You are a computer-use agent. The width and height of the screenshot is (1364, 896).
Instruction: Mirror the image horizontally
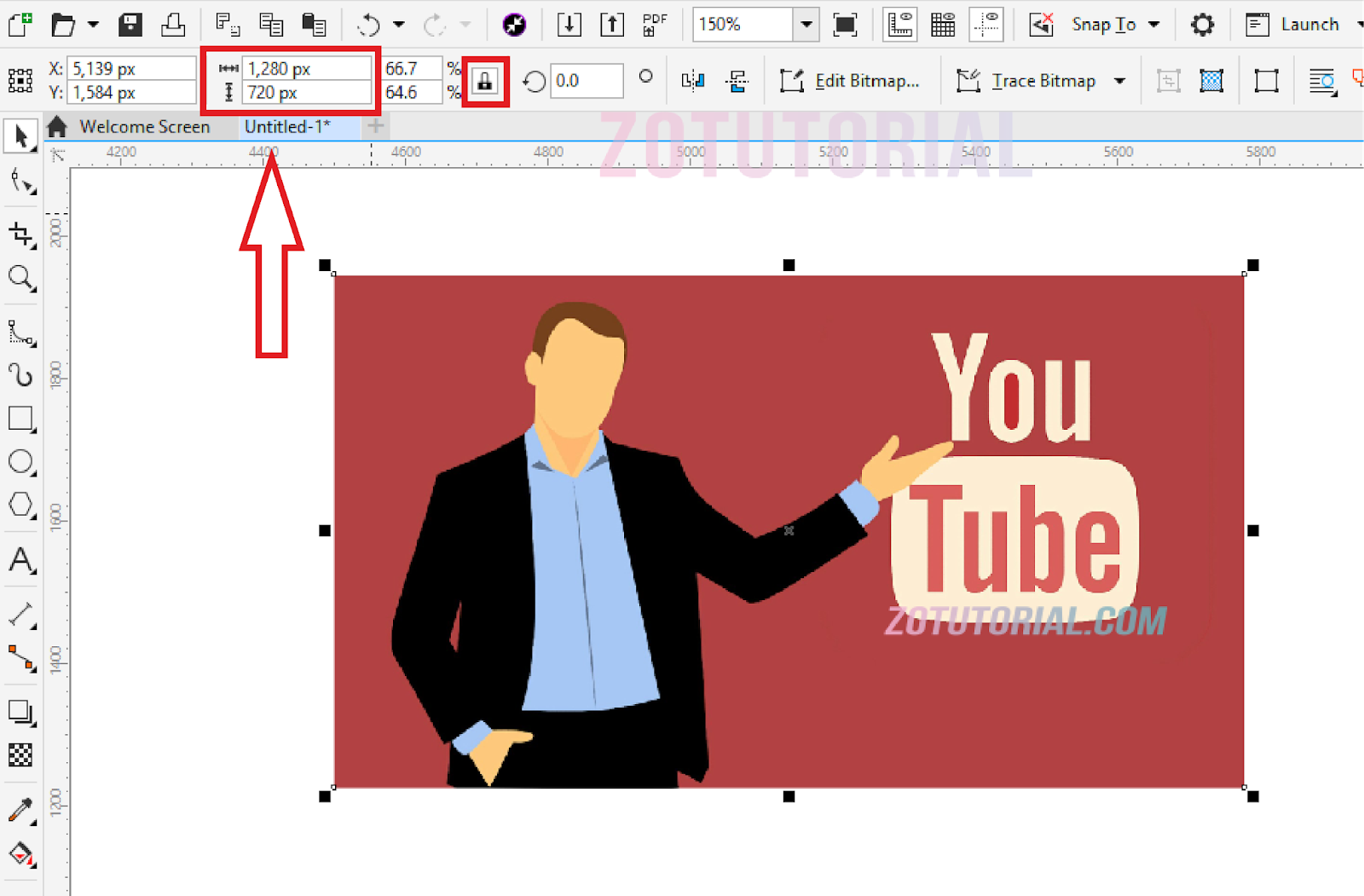pos(693,81)
